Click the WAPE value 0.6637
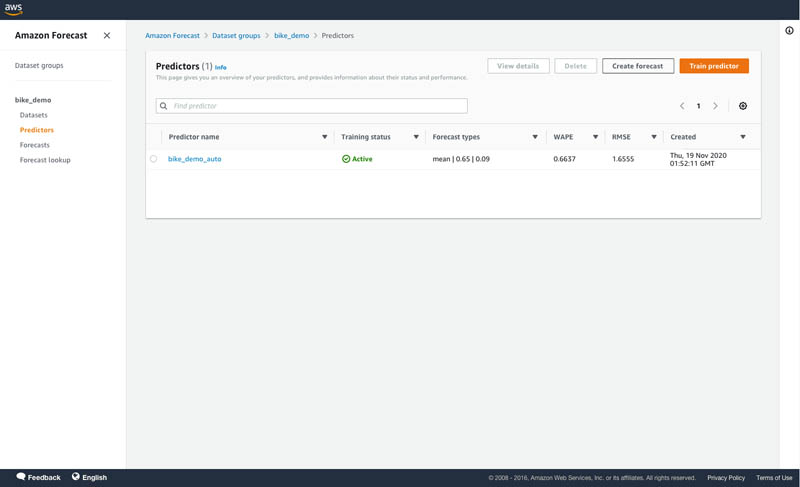Screen dimensions: 800x487 click(564, 159)
